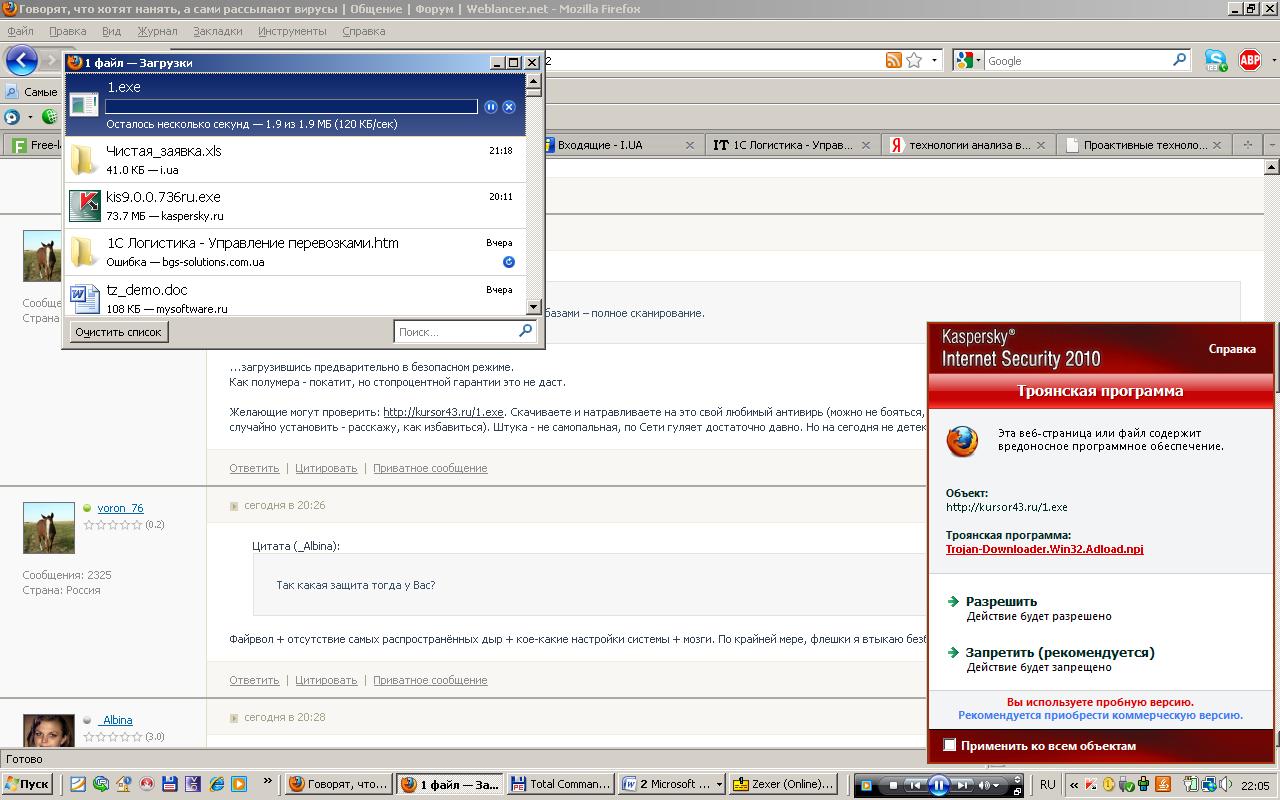Click Пуск start button
Image resolution: width=1280 pixels, height=800 pixels.
(27, 785)
